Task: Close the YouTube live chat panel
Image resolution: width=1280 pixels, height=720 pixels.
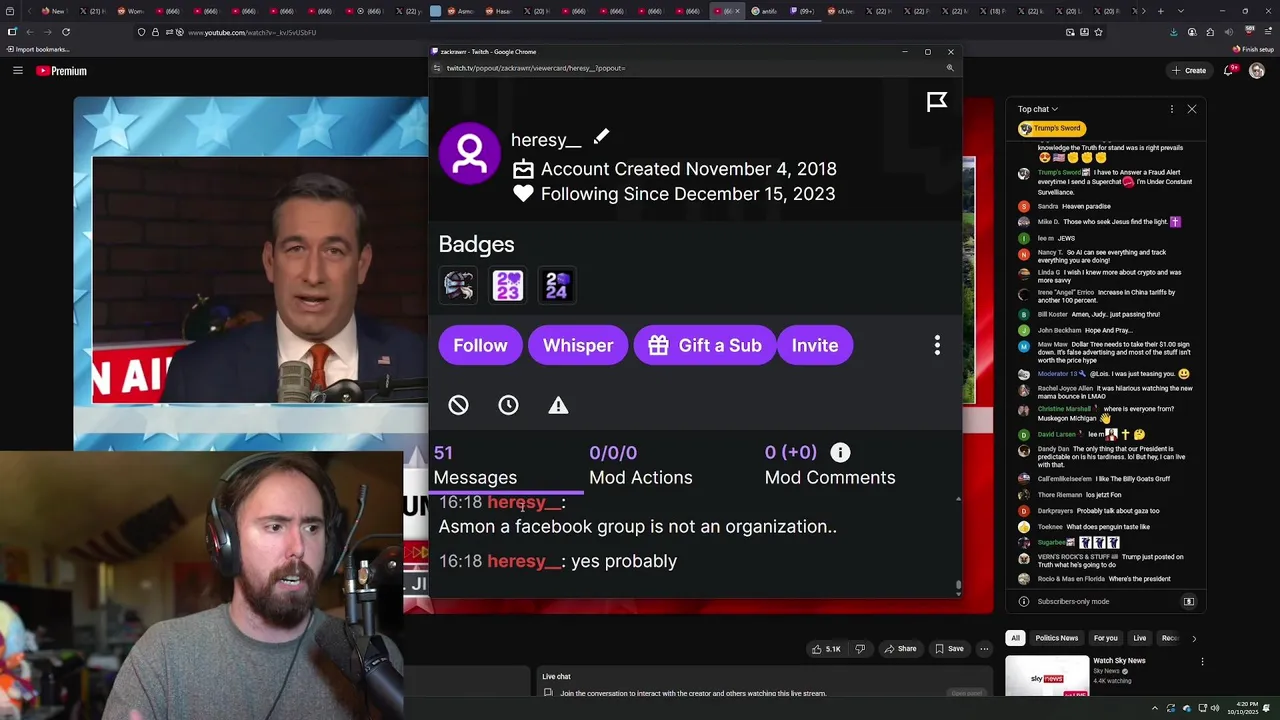Action: coord(1191,109)
